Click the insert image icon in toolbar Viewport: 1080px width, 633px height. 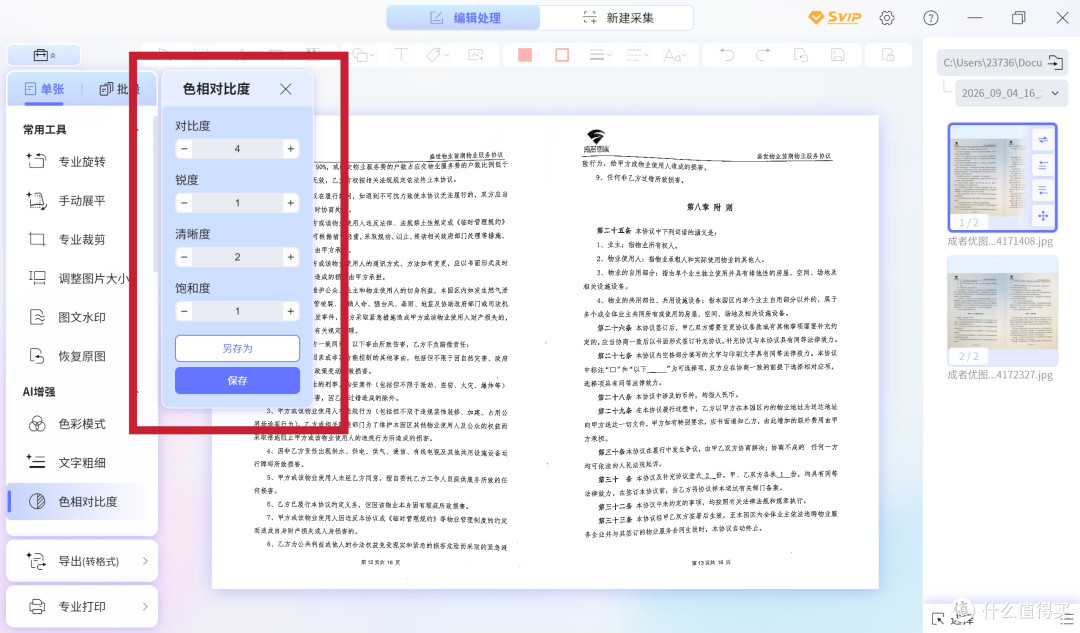[x=476, y=55]
